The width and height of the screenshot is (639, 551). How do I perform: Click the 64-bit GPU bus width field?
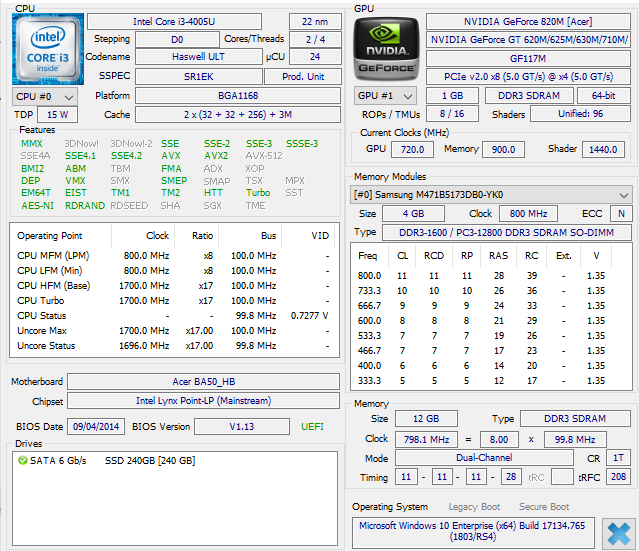pyautogui.click(x=604, y=96)
